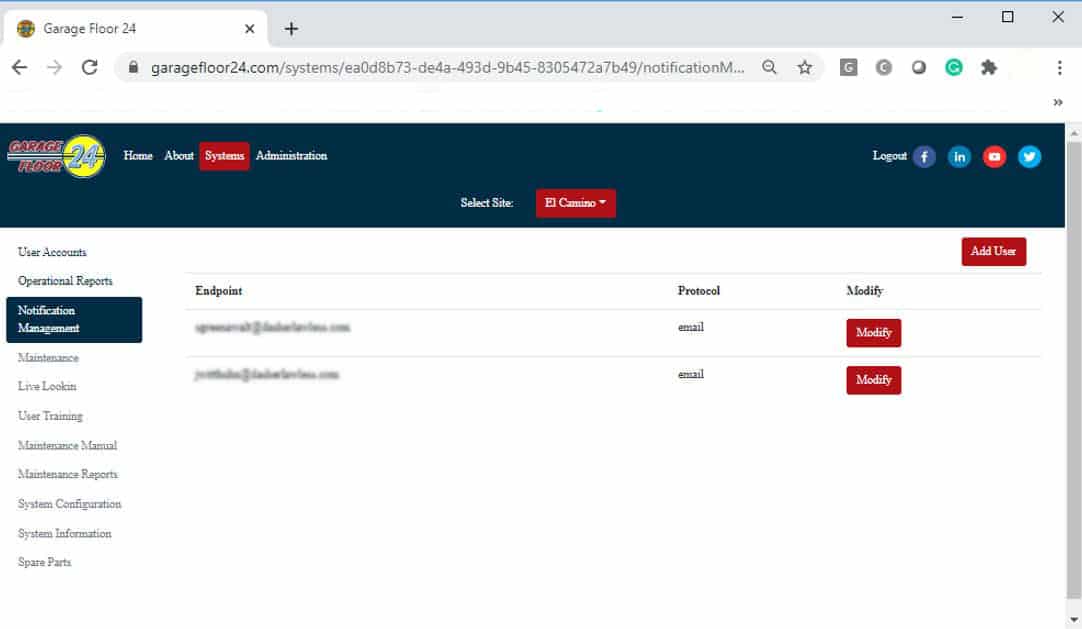
Task: Open the YouTube social icon
Action: 994,157
